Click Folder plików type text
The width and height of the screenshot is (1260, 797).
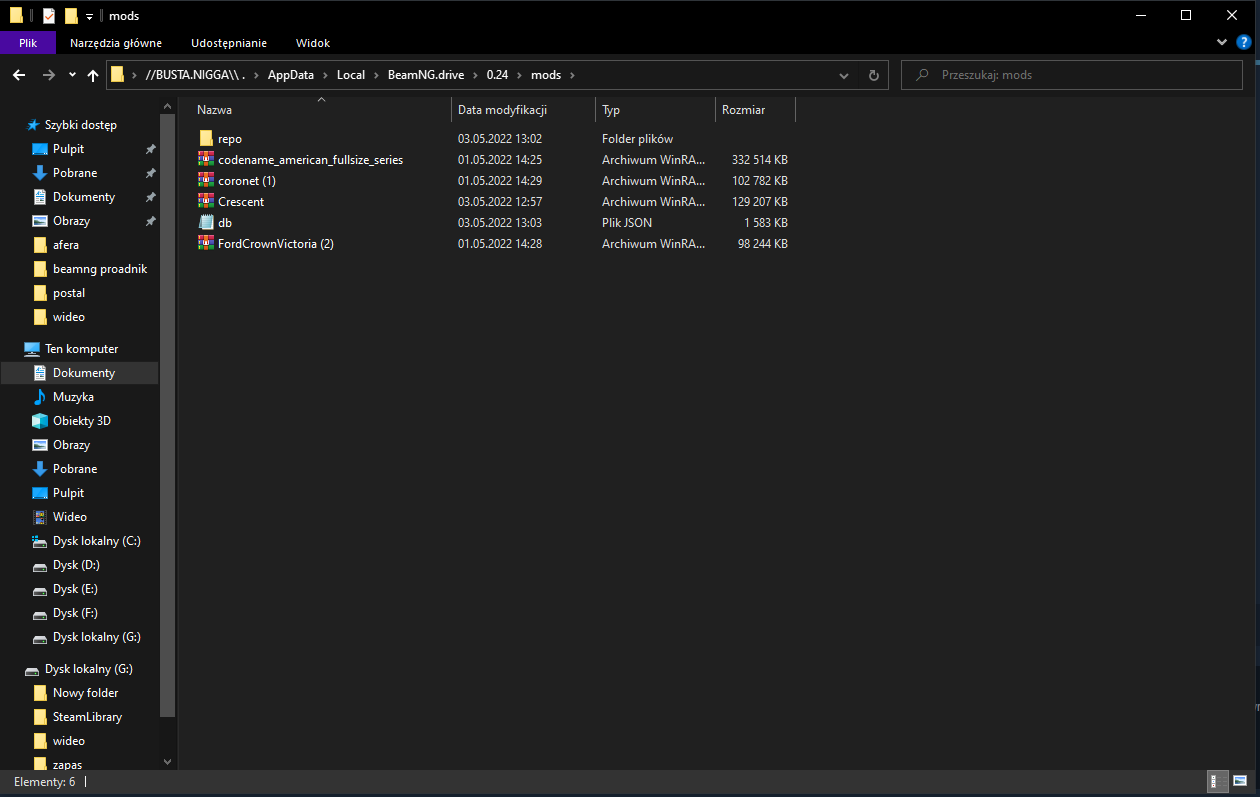pos(638,139)
